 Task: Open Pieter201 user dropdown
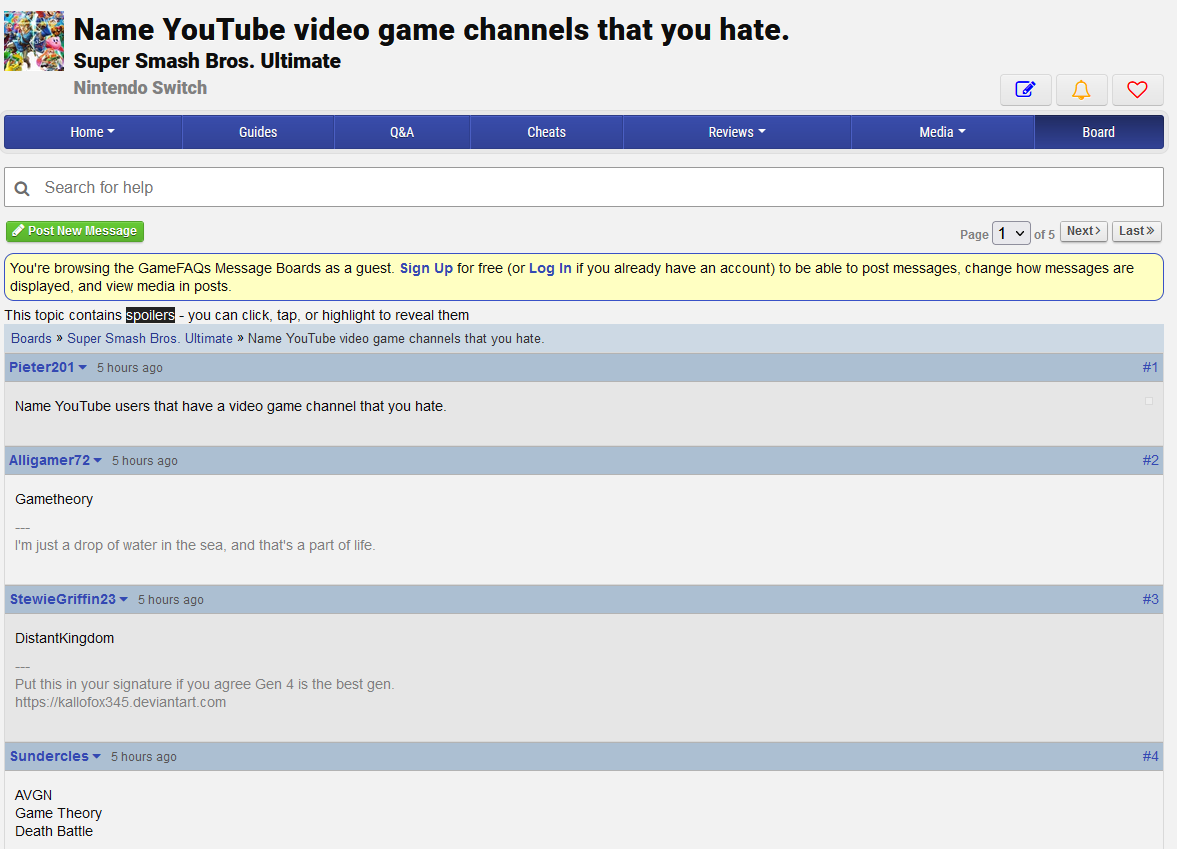click(x=48, y=367)
